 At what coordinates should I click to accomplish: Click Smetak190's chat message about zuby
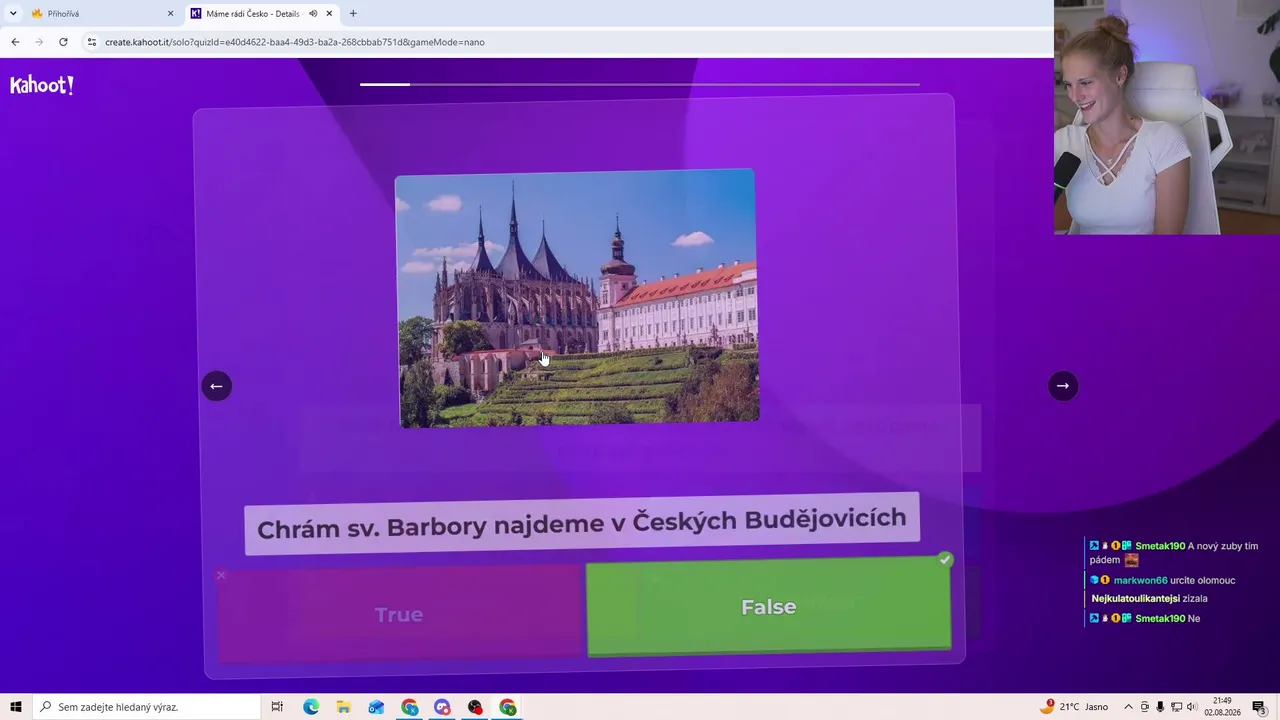(x=1174, y=553)
